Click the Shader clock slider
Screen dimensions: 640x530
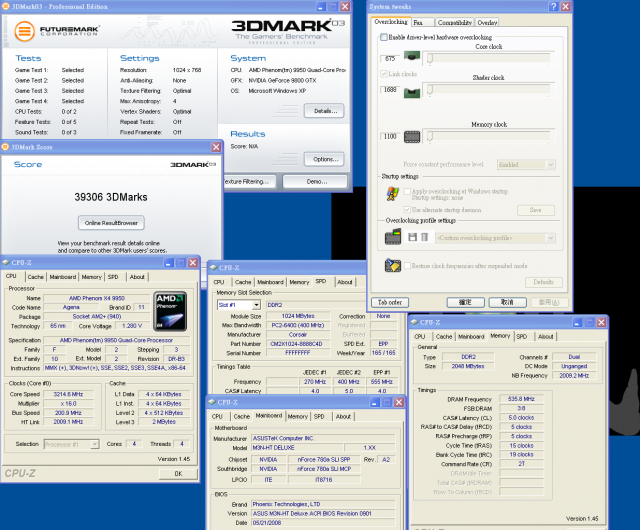[489, 89]
